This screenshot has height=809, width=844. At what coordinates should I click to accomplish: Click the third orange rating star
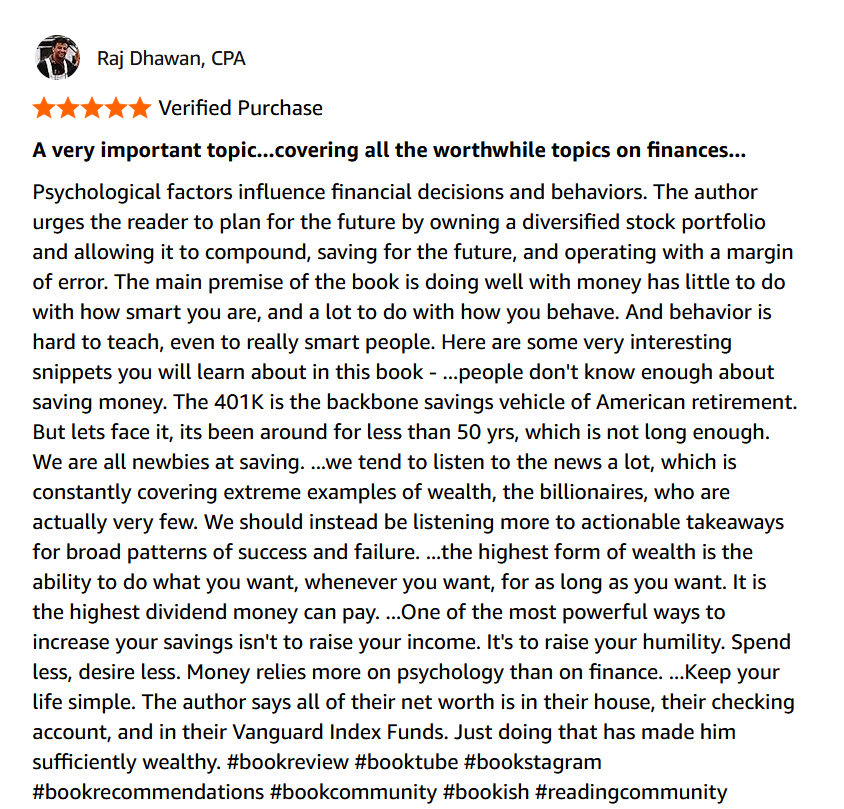coord(92,108)
